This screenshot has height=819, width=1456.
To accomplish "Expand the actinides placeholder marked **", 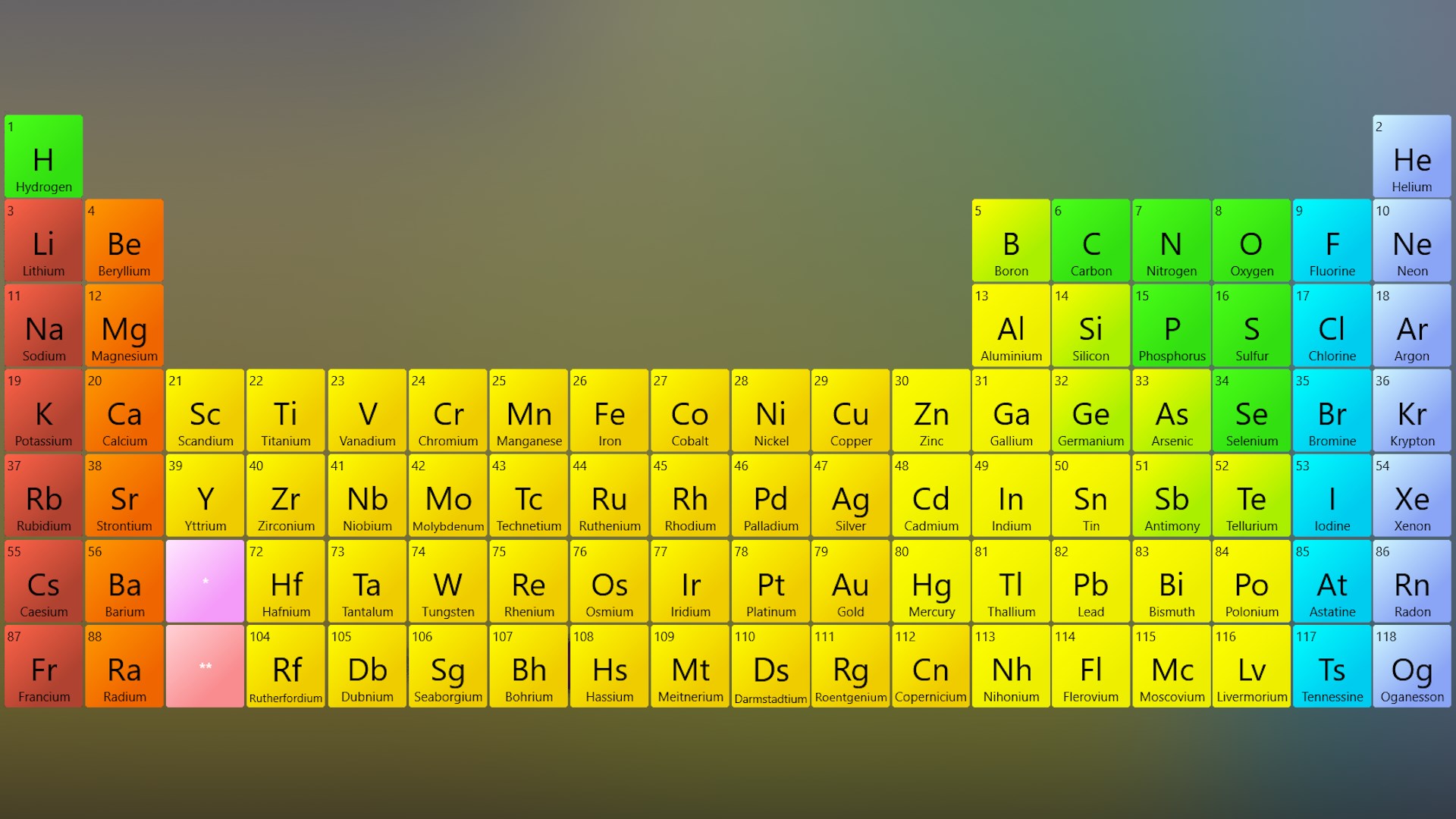I will (x=205, y=667).
